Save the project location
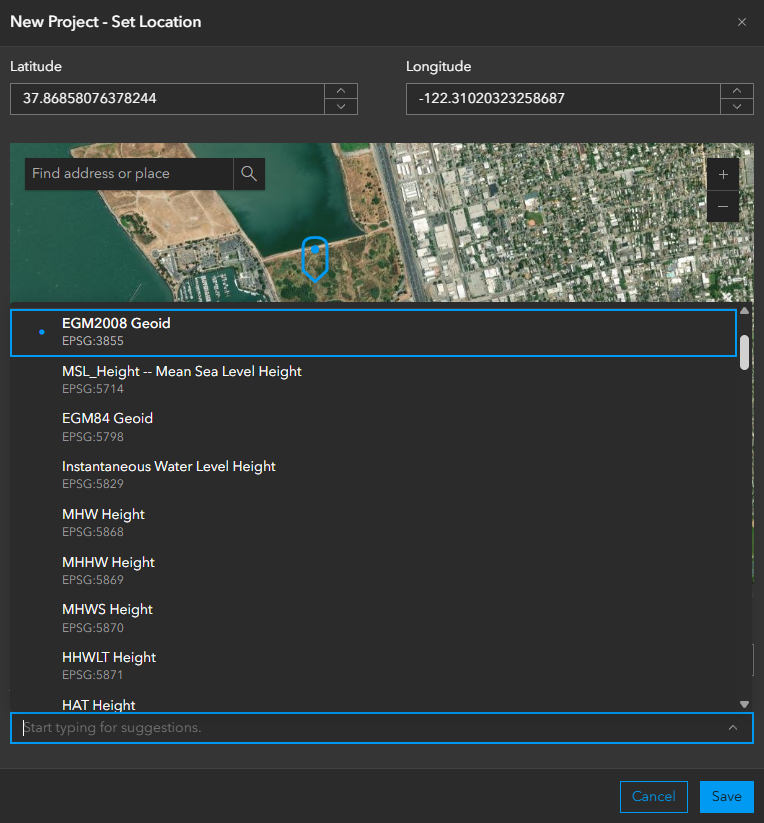This screenshot has width=764, height=823. click(x=726, y=797)
